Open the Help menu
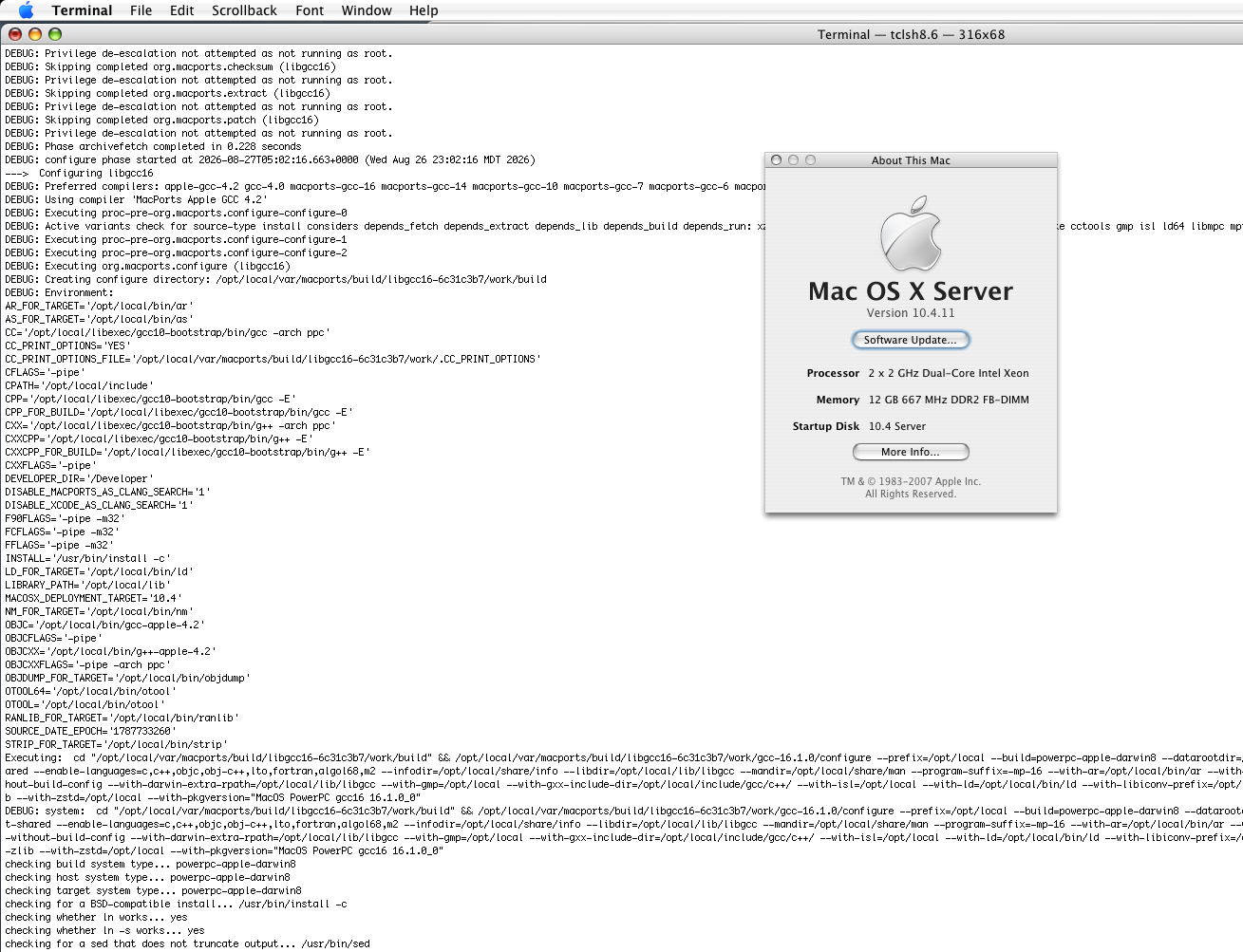1243x952 pixels. pos(424,10)
